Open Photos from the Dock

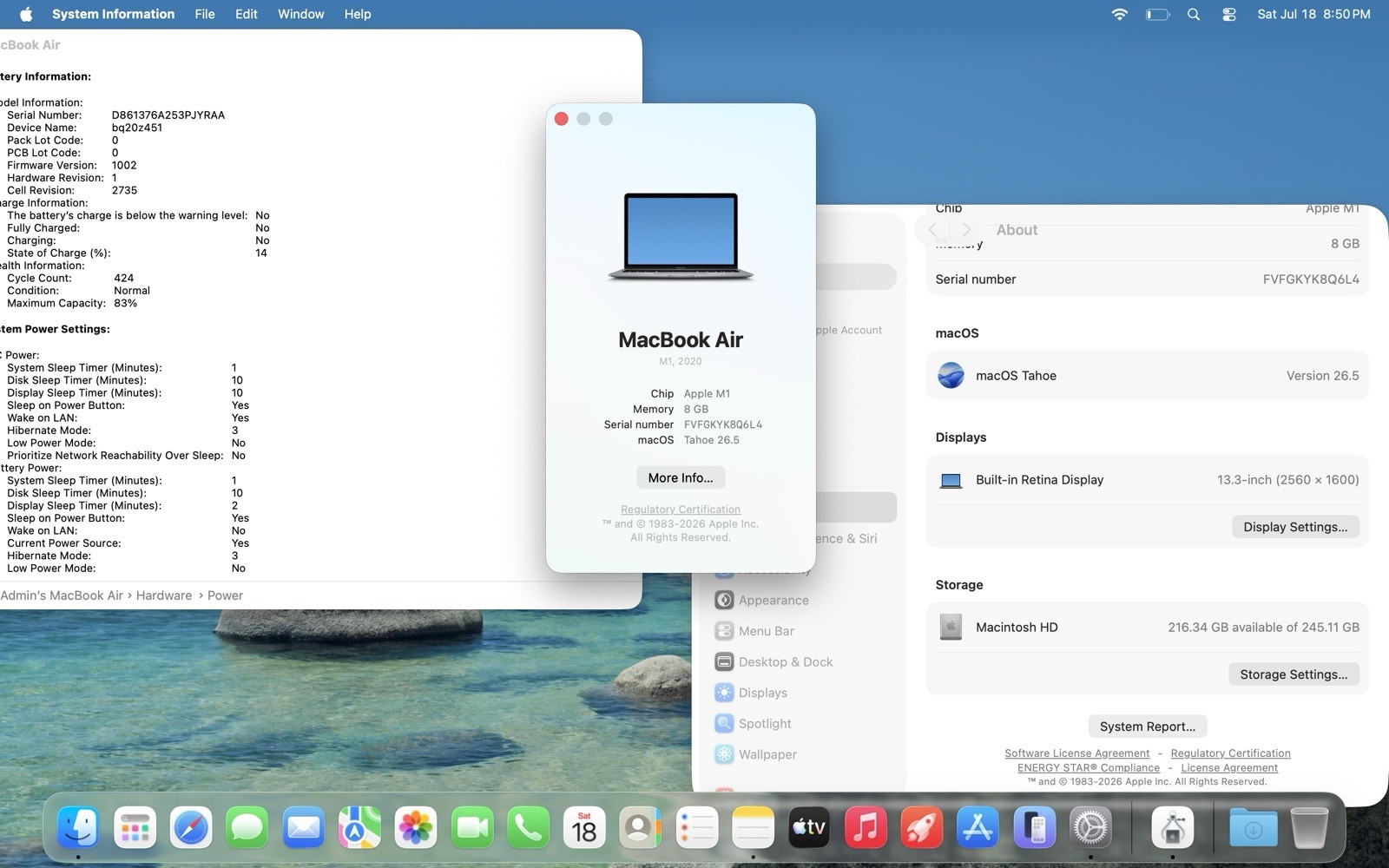coord(416,827)
